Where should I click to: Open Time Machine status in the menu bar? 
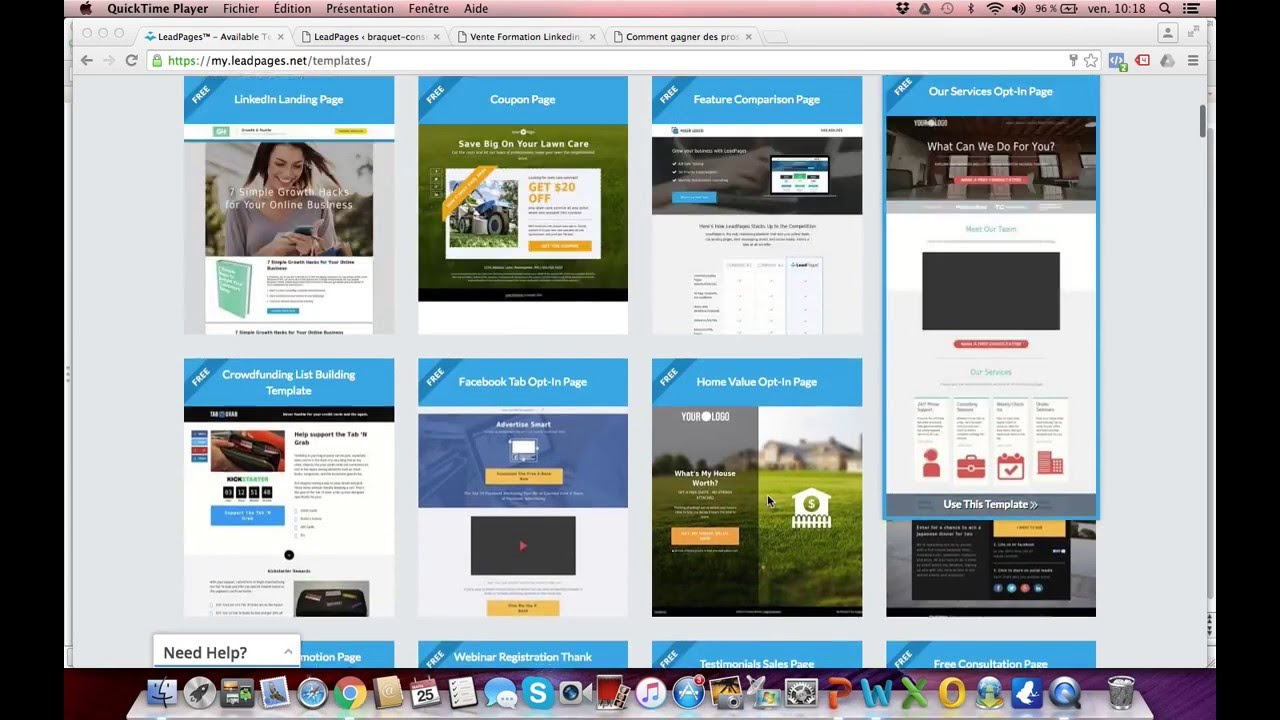(947, 8)
